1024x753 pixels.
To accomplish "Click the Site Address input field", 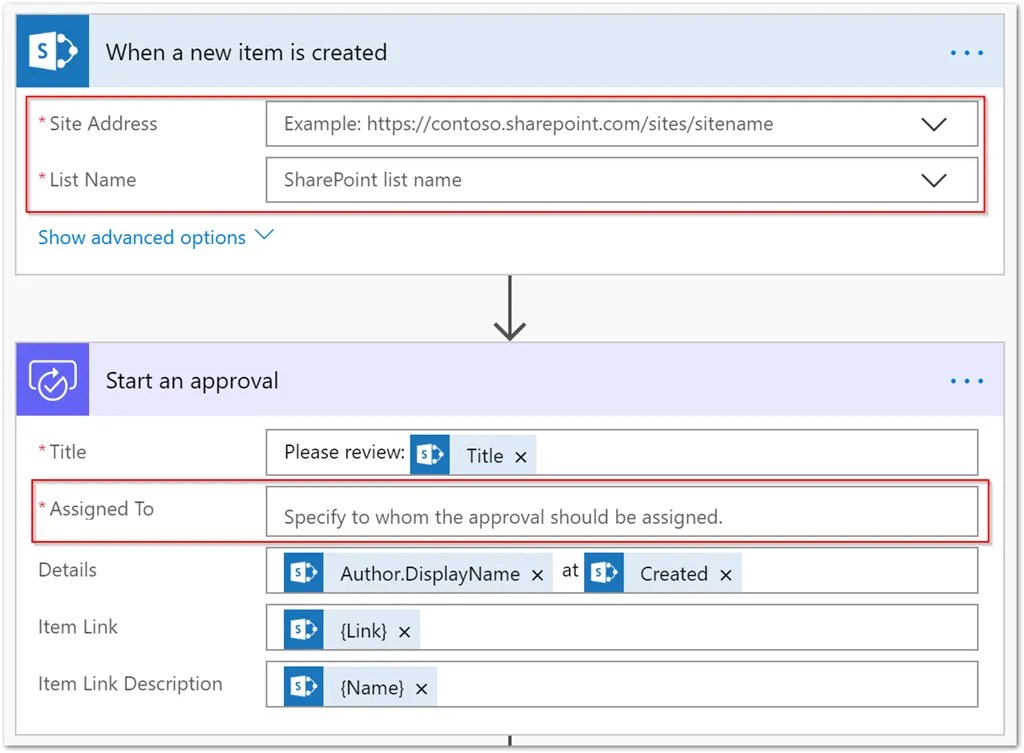I will point(622,123).
